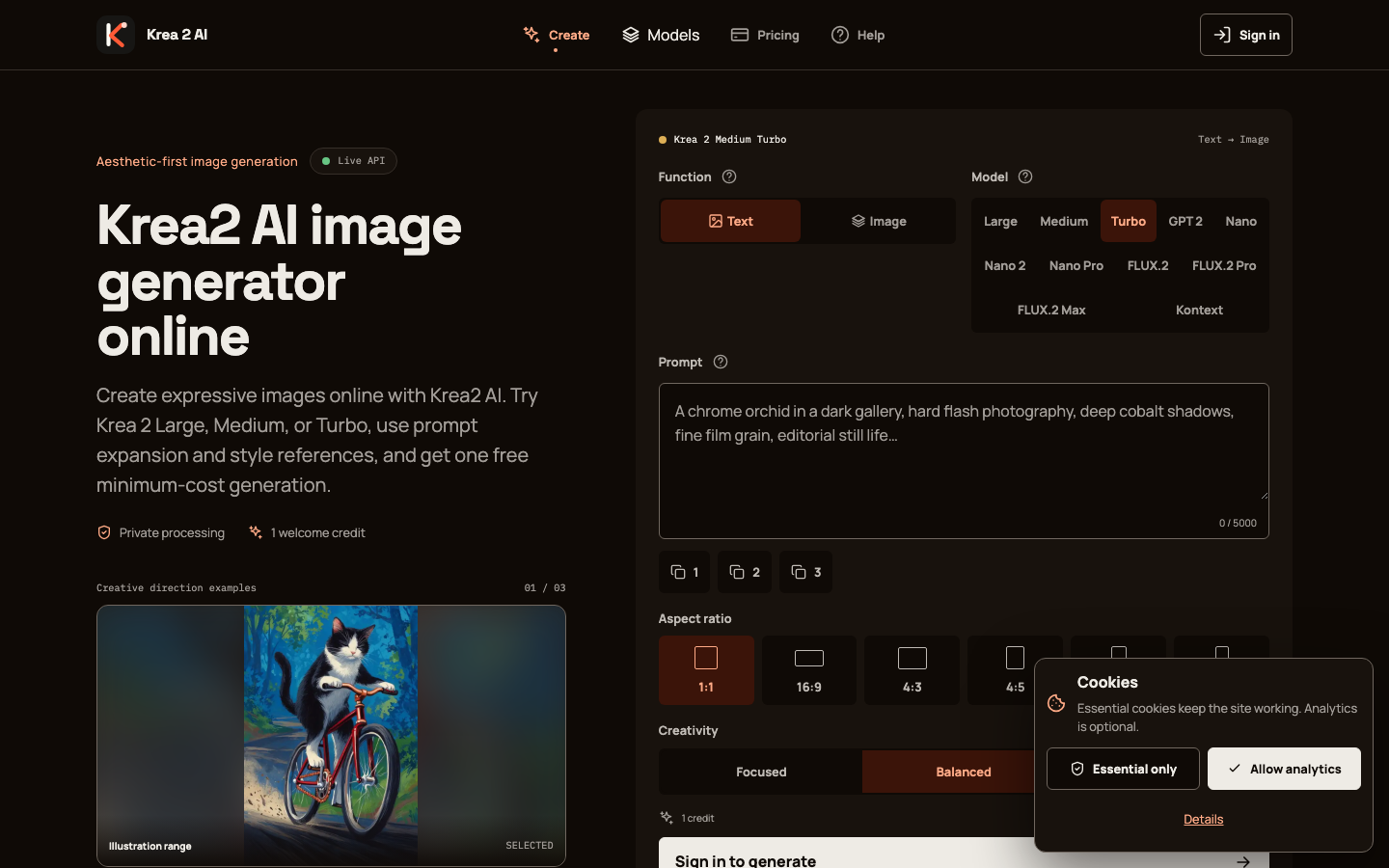Open the Model help question-mark icon
The image size is (1389, 868).
pyautogui.click(x=1025, y=176)
